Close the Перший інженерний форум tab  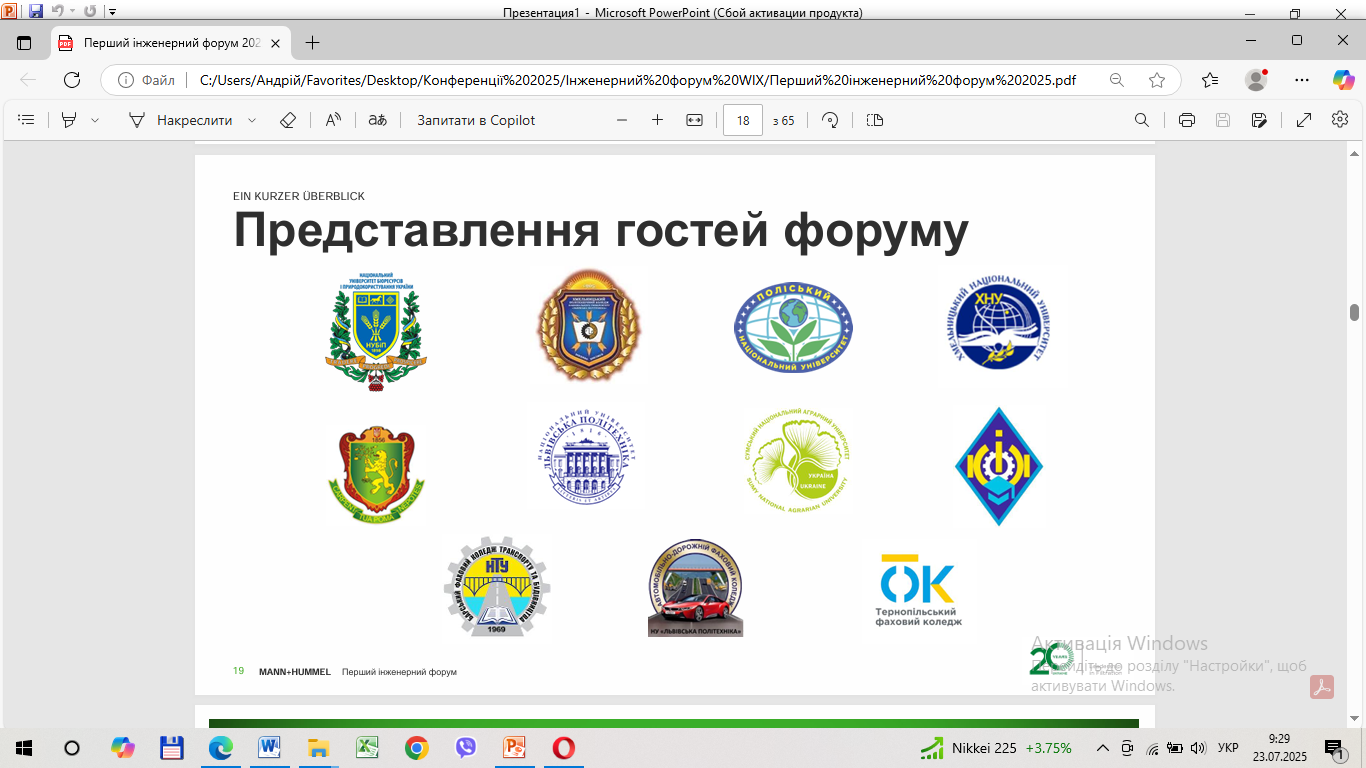point(275,43)
